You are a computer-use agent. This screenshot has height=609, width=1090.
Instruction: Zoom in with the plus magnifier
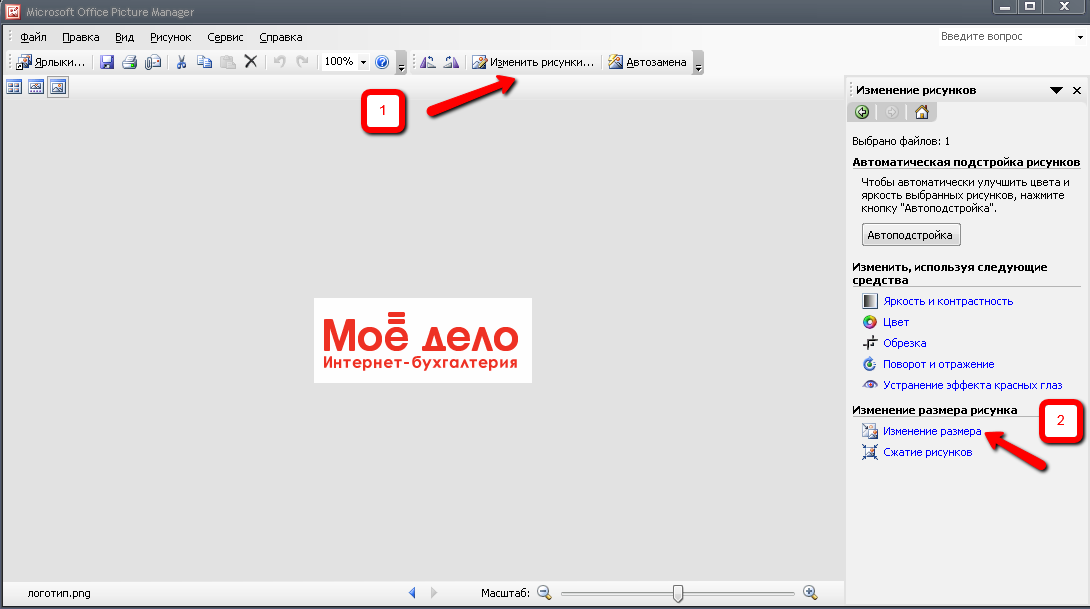coord(810,592)
